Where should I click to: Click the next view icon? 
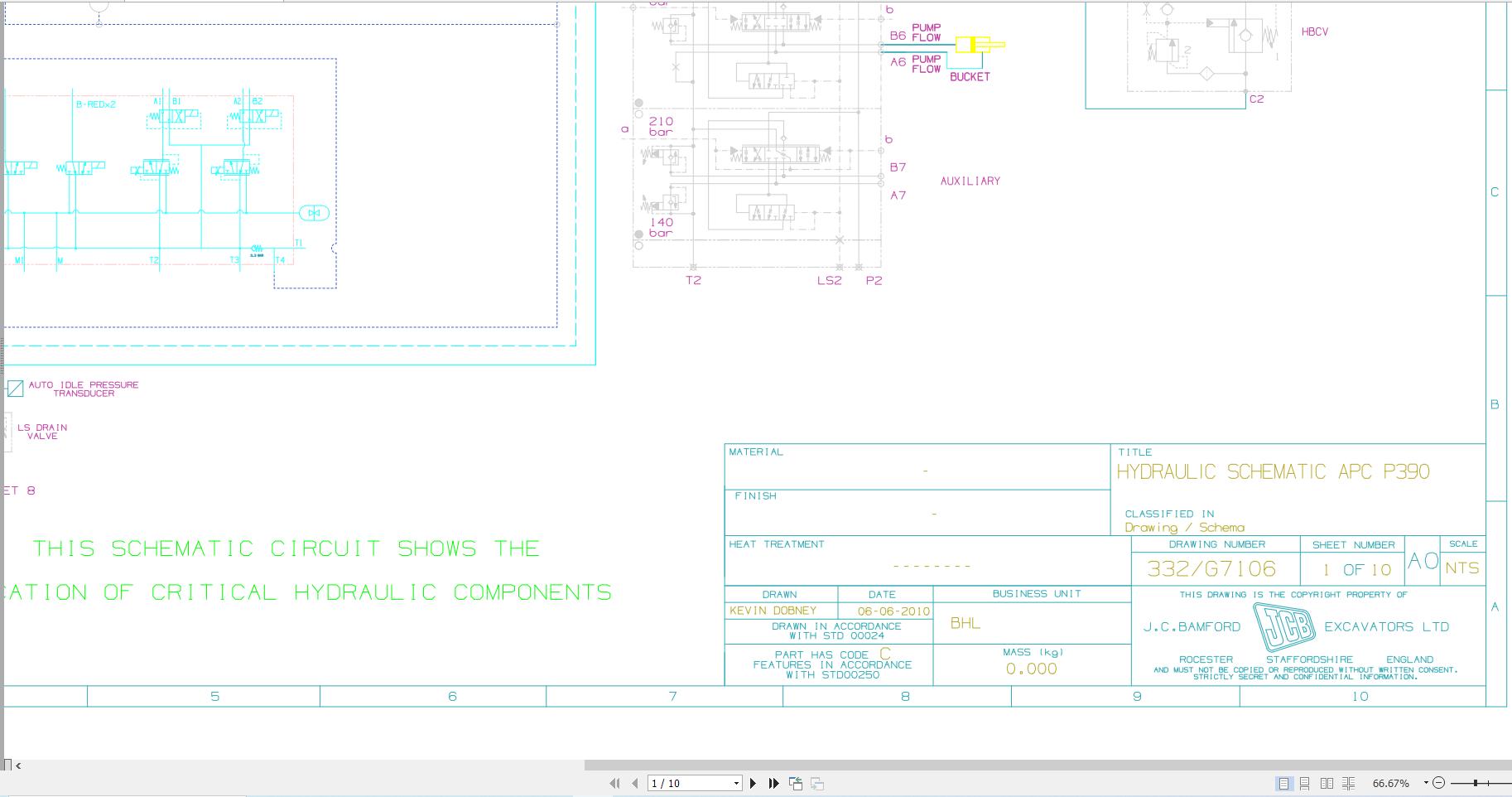[x=817, y=783]
